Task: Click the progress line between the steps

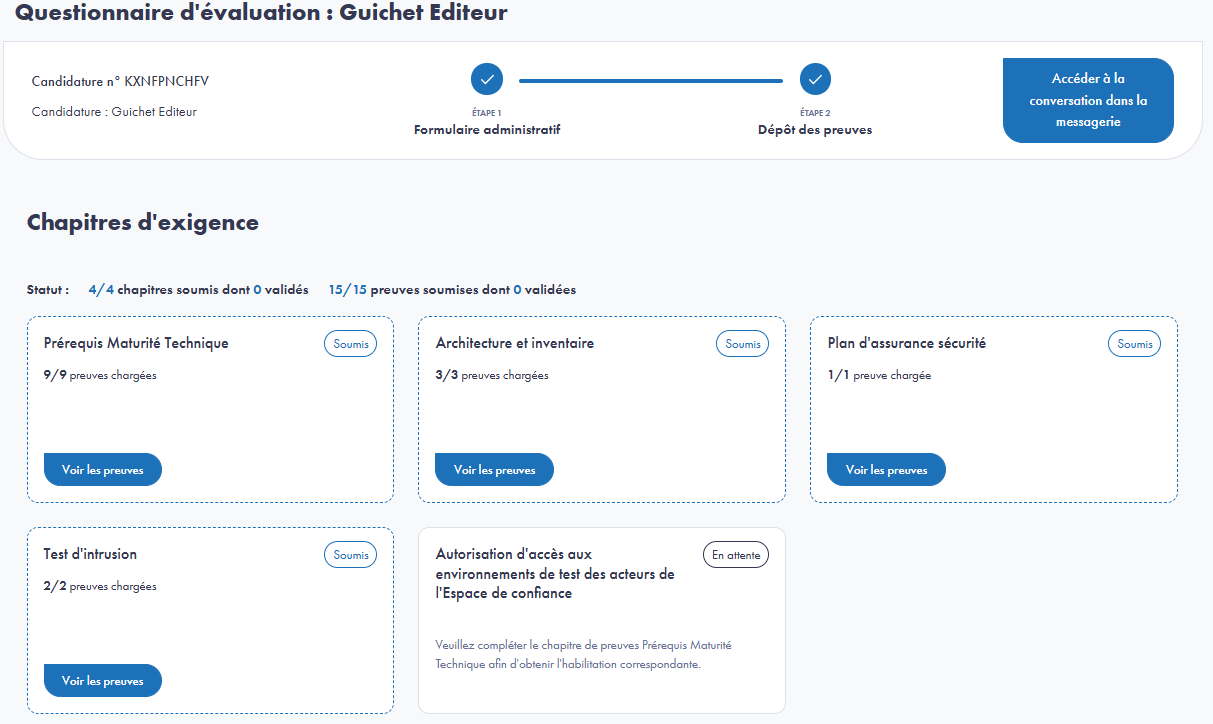Action: [x=650, y=80]
